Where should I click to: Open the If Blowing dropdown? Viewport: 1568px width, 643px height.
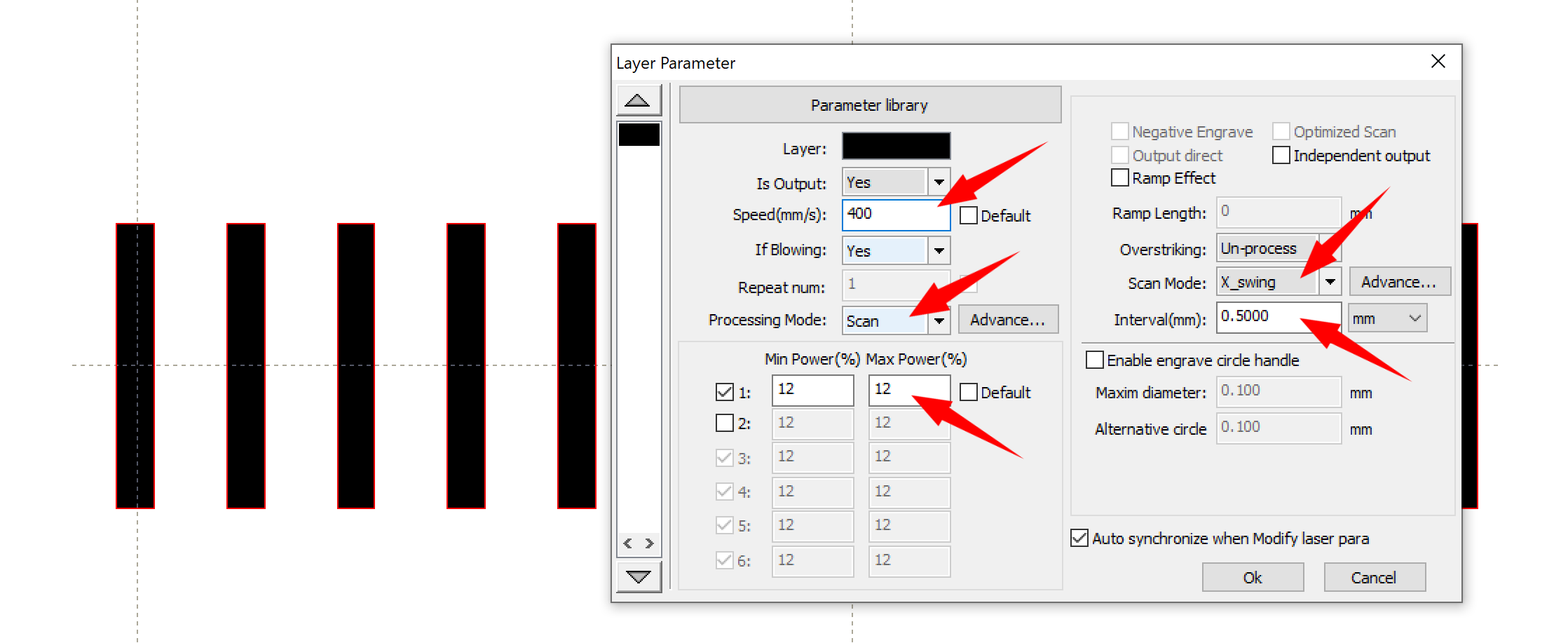[939, 250]
